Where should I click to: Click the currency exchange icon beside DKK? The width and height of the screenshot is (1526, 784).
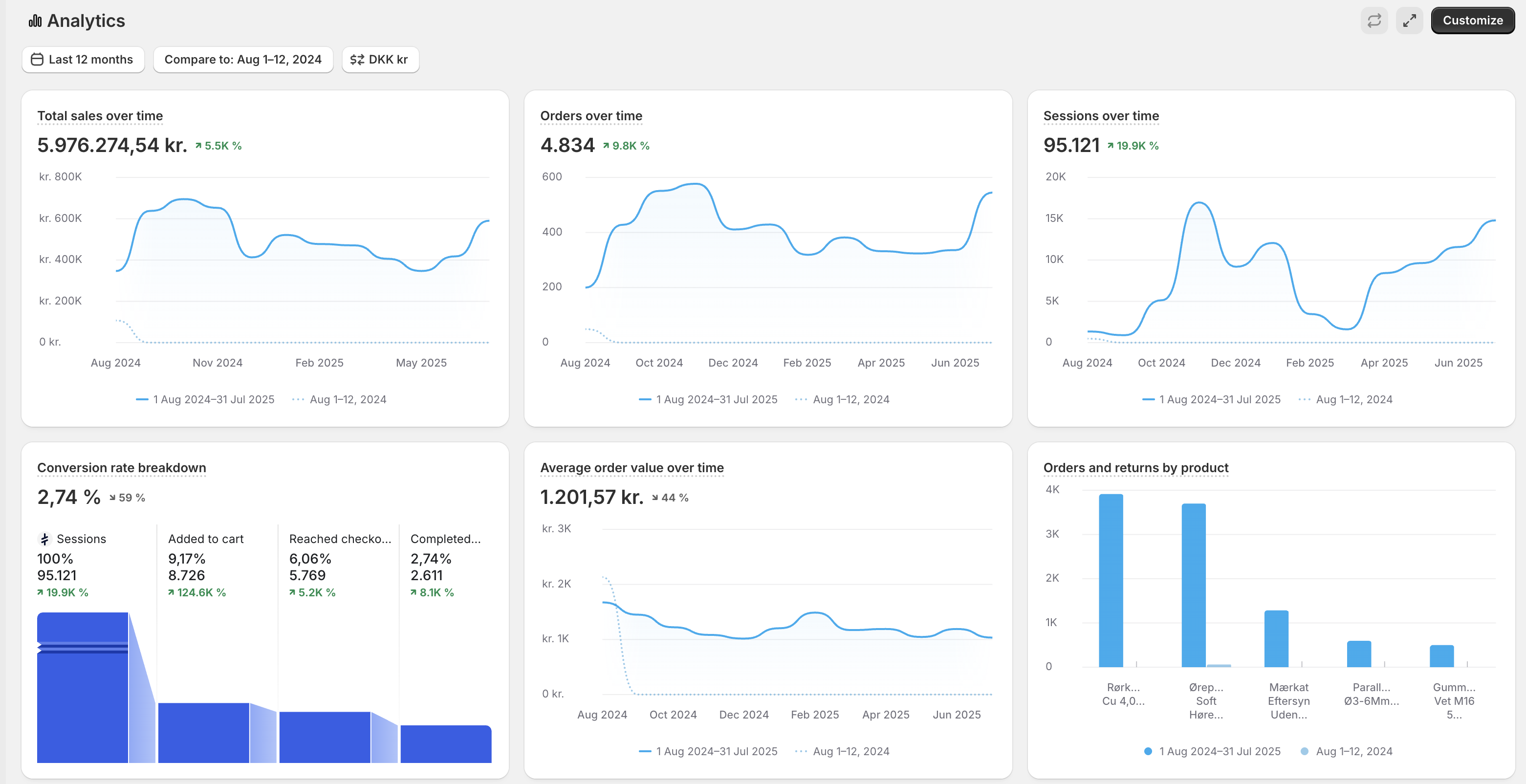click(357, 59)
